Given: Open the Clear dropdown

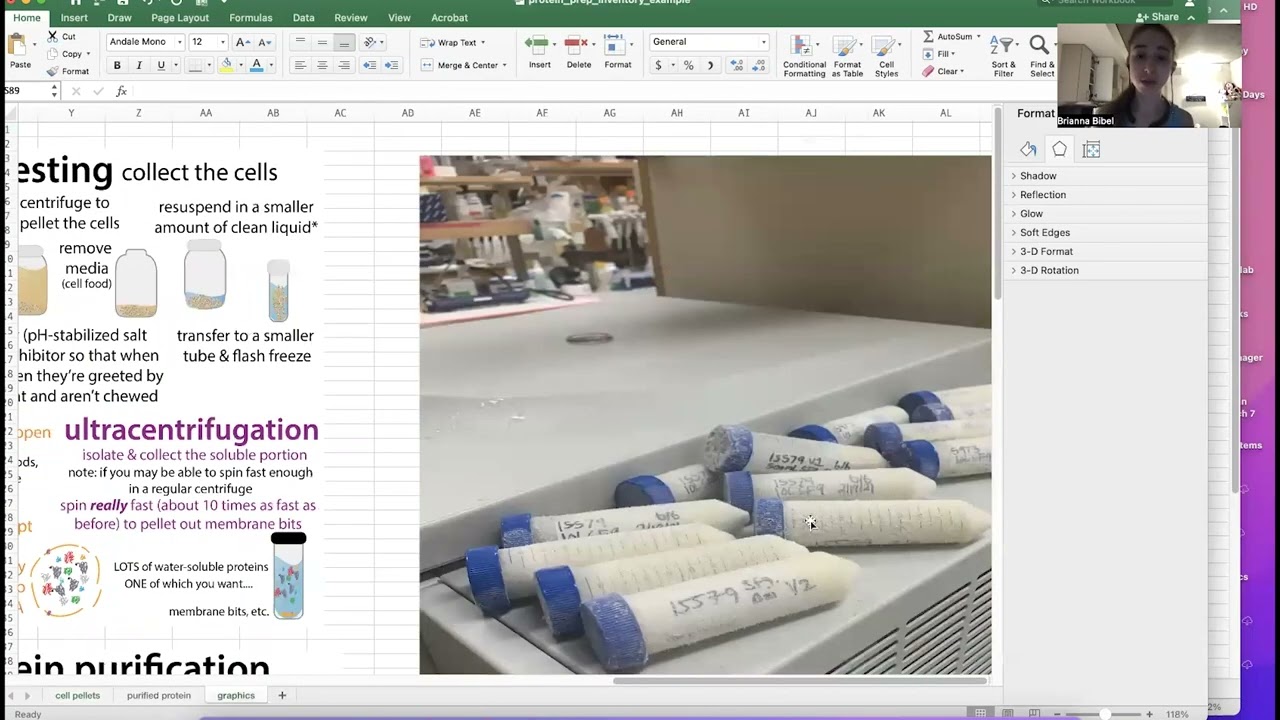Looking at the screenshot, I should pos(943,71).
